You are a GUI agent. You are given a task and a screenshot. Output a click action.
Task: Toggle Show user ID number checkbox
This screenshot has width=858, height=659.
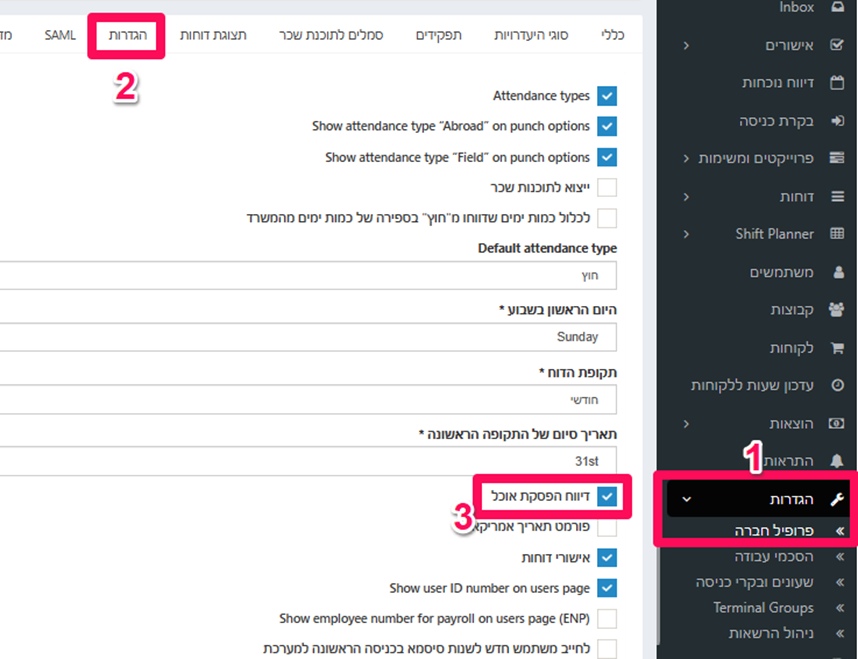point(607,588)
